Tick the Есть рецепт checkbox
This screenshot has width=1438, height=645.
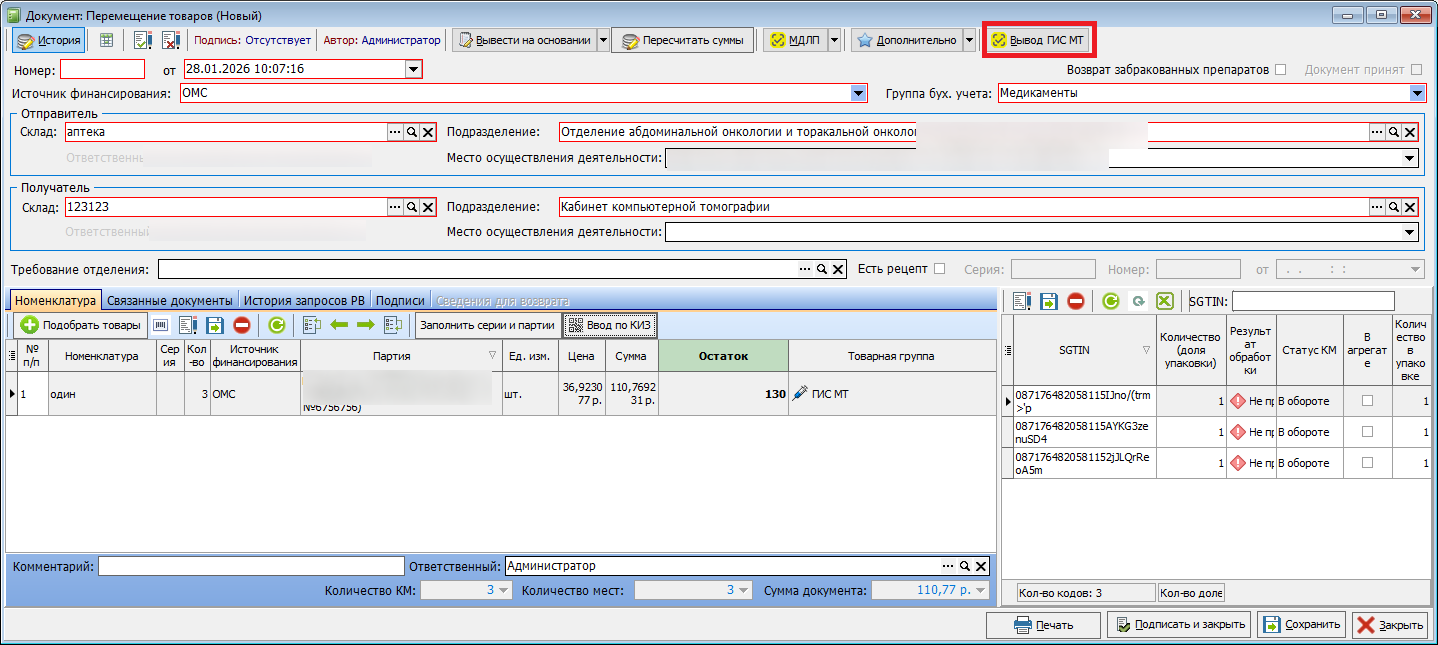click(x=939, y=269)
